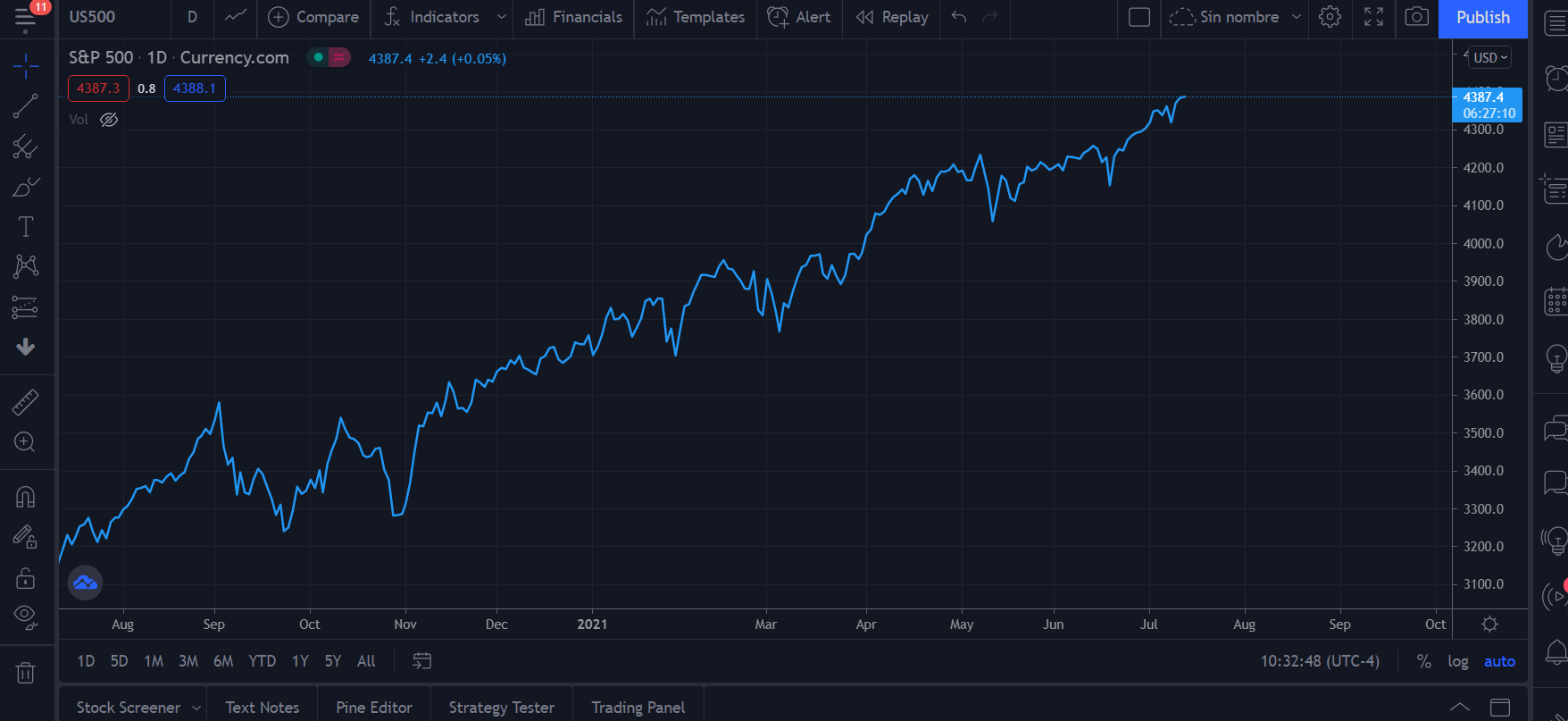Open the Text Notes tab
1568x721 pixels.
[x=263, y=708]
